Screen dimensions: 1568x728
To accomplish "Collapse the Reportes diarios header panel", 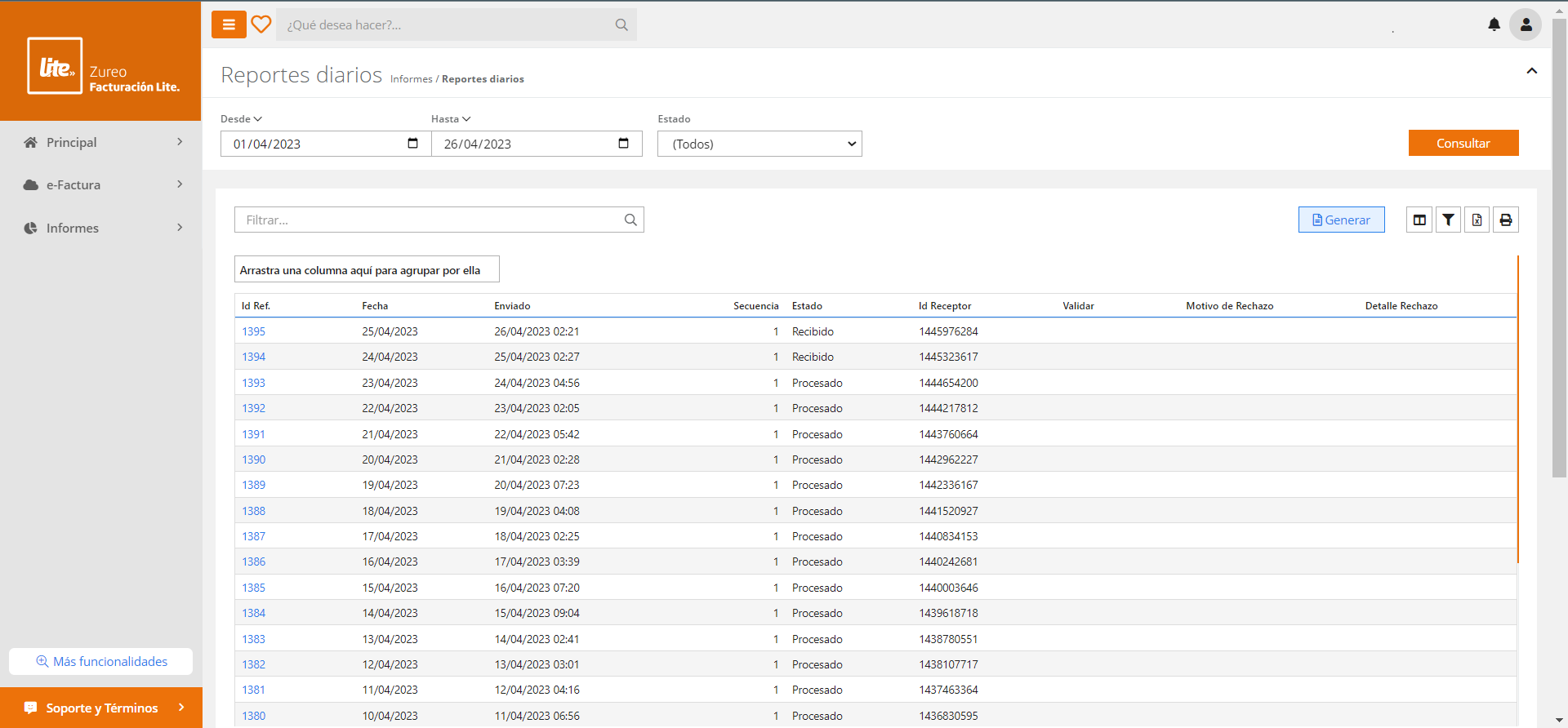I will click(x=1531, y=71).
